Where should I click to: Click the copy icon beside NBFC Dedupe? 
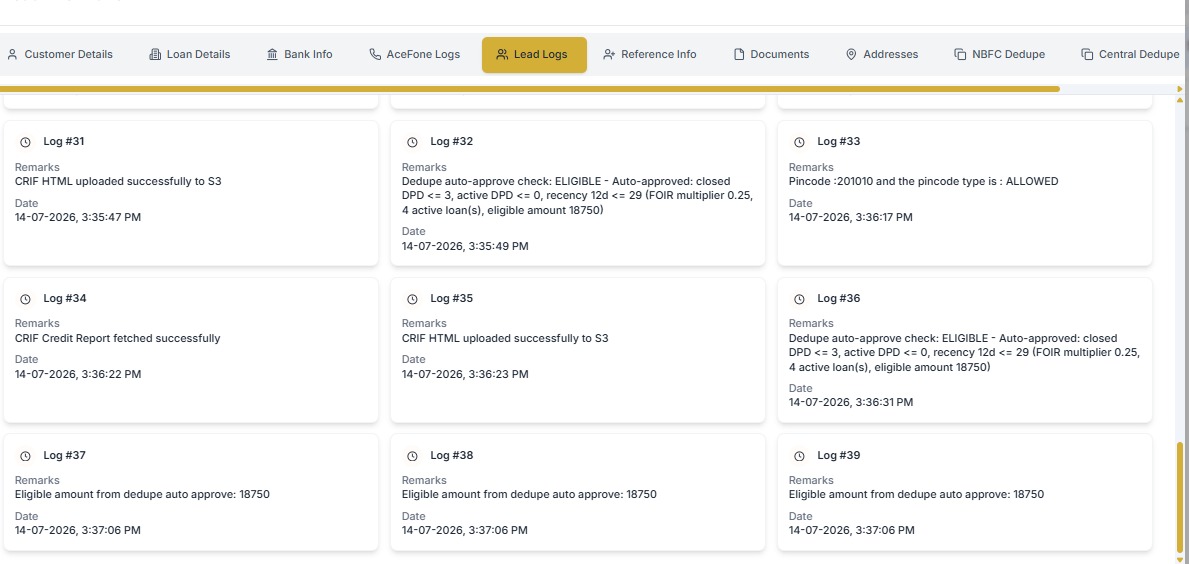960,55
